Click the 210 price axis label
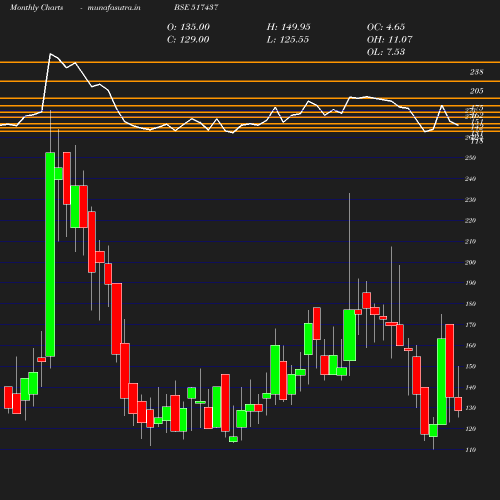This screenshot has width=500, height=500. pos(470,242)
